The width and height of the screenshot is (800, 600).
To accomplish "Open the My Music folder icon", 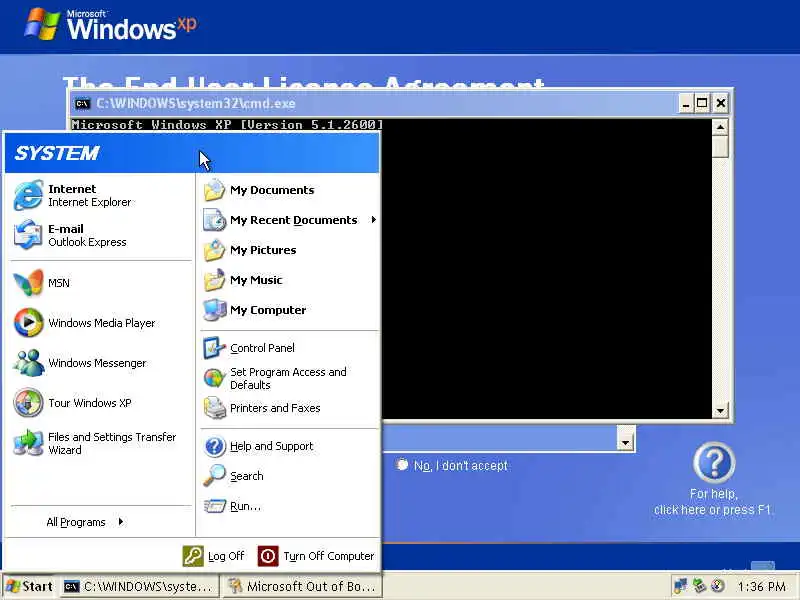I will 214,280.
